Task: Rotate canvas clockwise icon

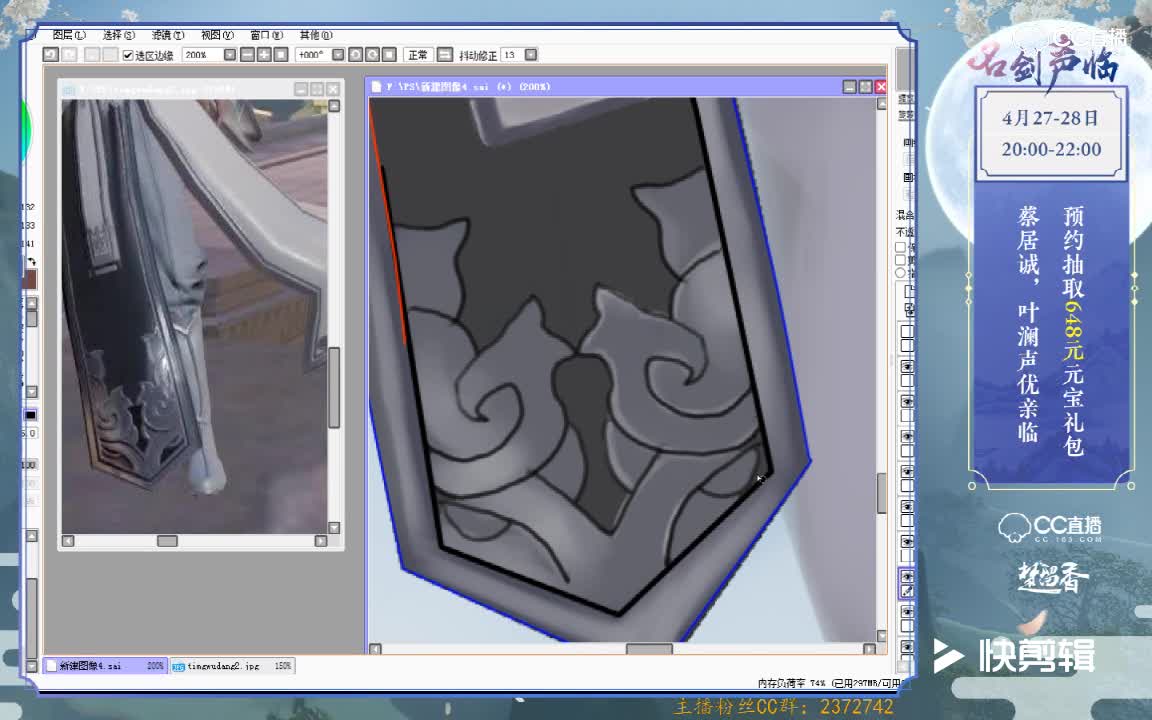Action: pyautogui.click(x=372, y=55)
